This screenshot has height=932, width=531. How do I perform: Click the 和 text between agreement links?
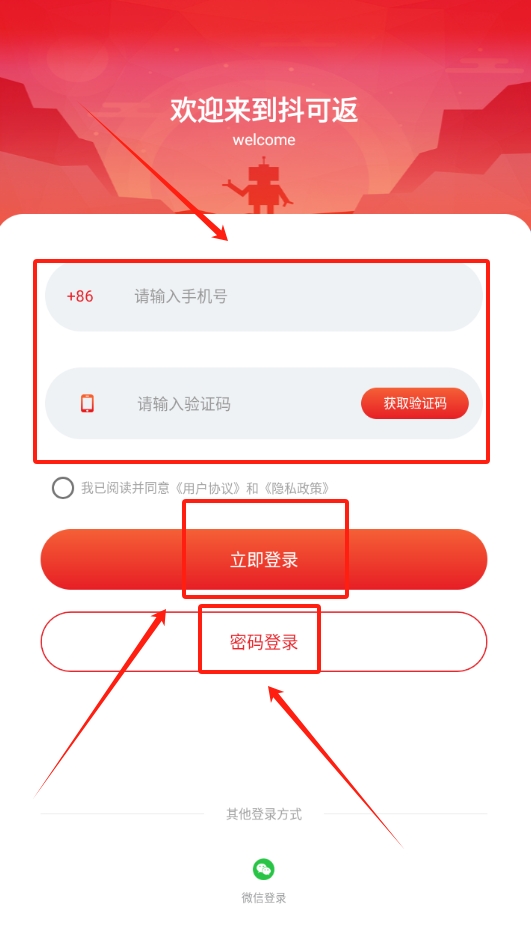tap(253, 489)
